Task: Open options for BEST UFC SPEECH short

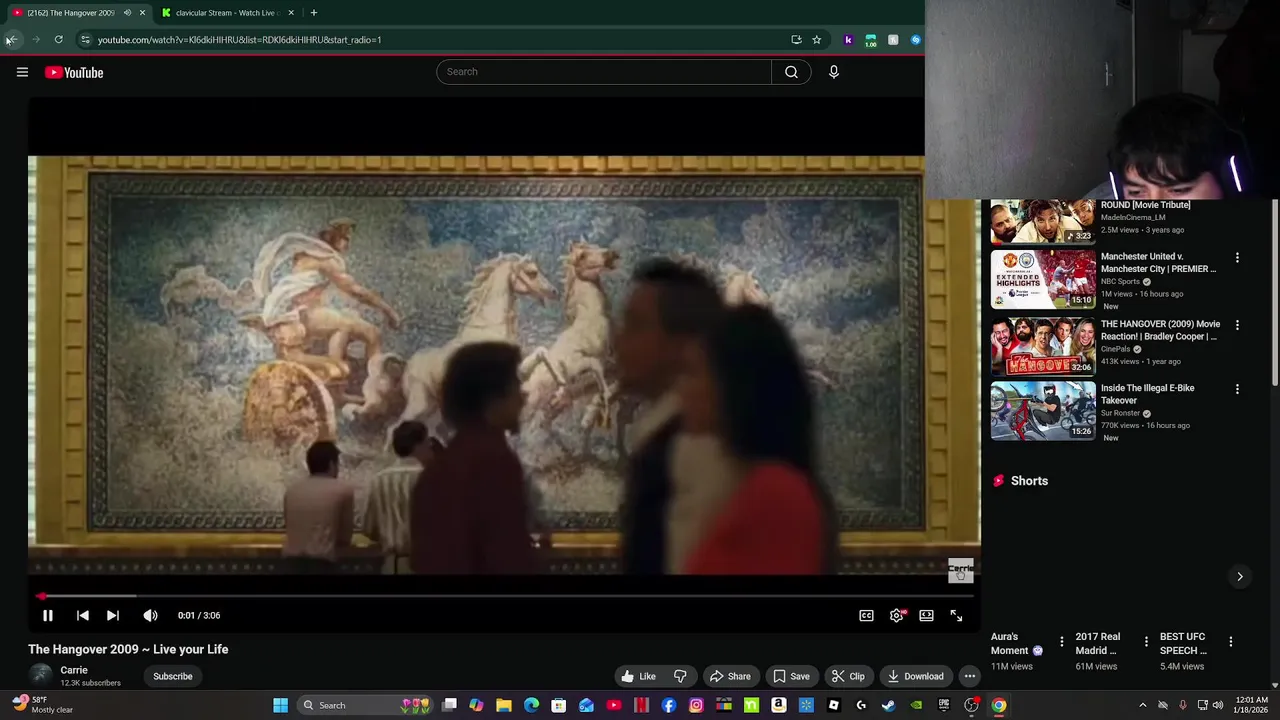Action: click(1231, 642)
